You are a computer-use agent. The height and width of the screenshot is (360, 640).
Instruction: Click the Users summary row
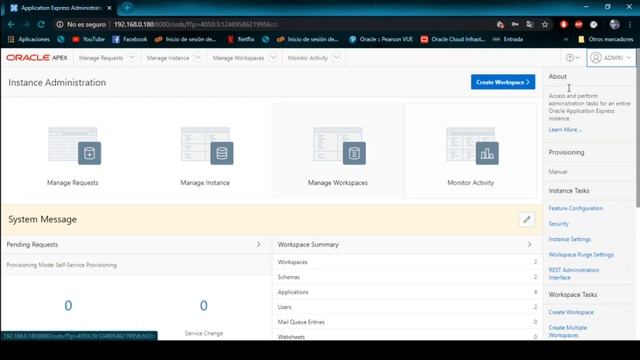(407, 307)
